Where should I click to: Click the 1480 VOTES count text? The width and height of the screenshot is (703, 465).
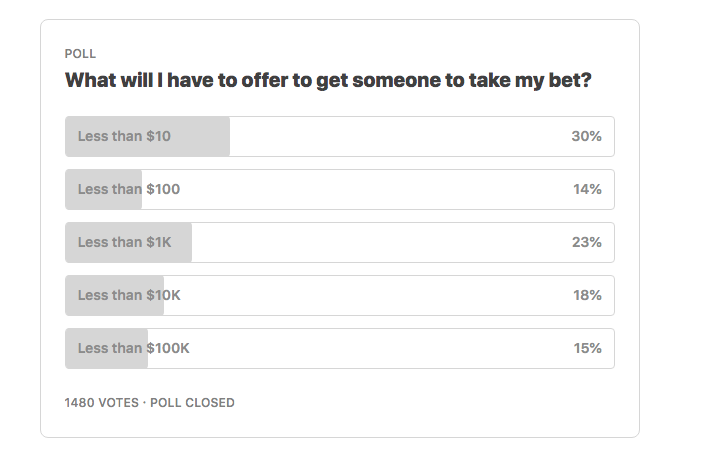pyautogui.click(x=102, y=403)
